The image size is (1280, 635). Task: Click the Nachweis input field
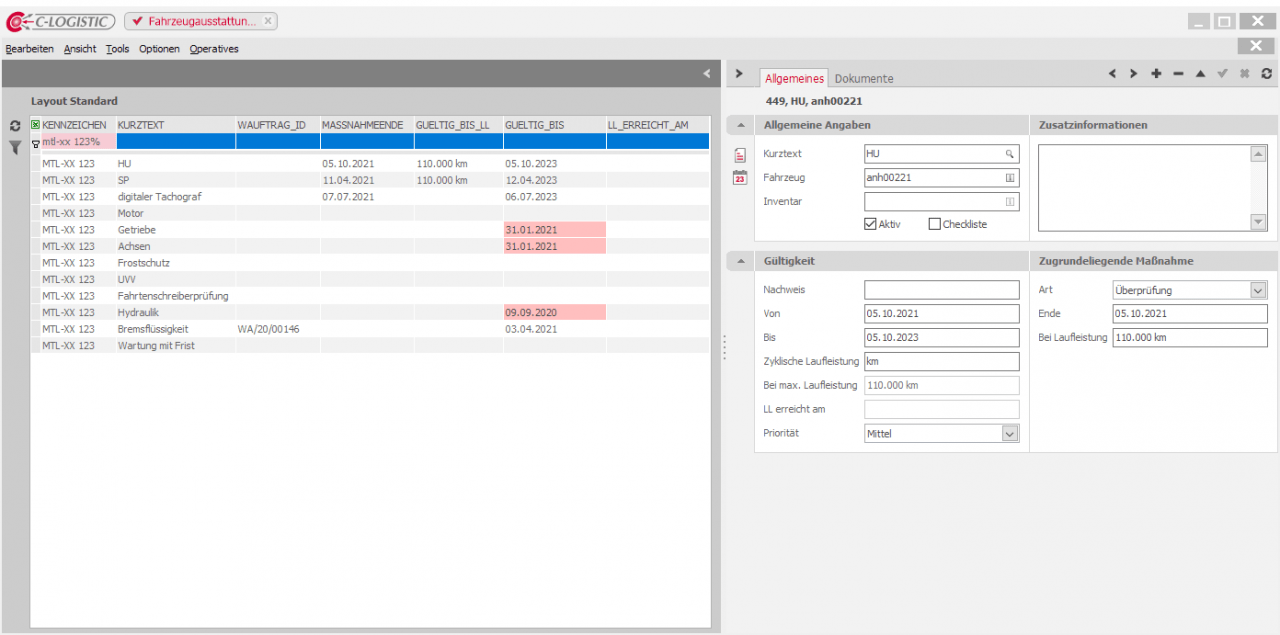[x=941, y=290]
